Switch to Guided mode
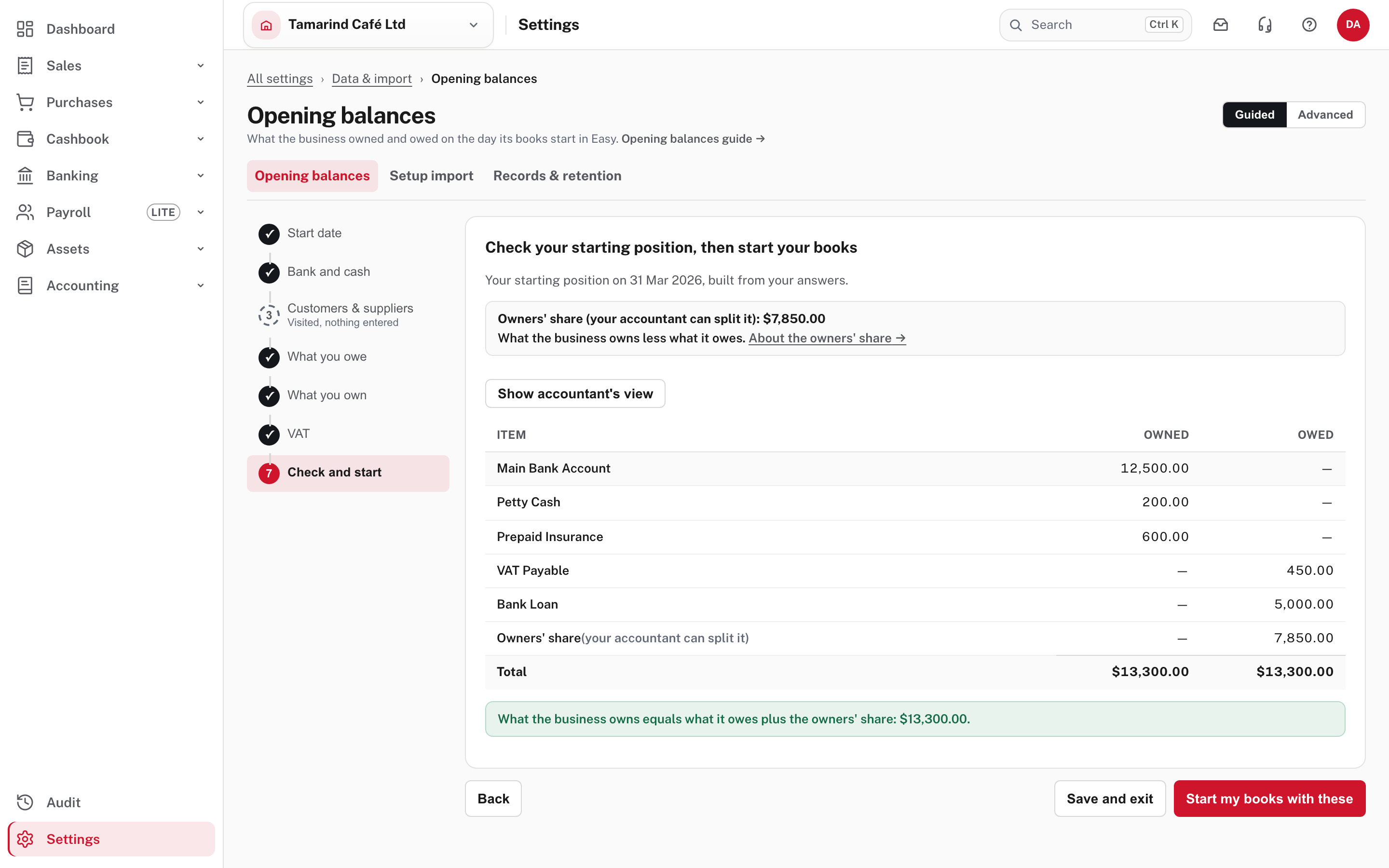This screenshot has height=868, width=1389. point(1254,115)
